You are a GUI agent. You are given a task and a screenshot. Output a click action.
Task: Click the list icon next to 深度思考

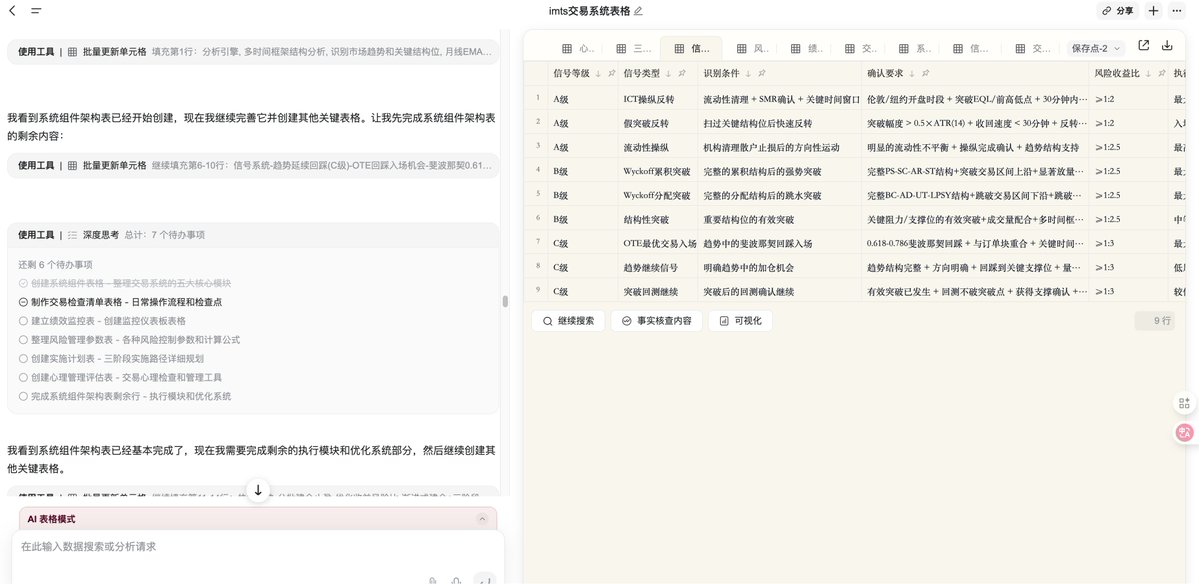pyautogui.click(x=73, y=235)
